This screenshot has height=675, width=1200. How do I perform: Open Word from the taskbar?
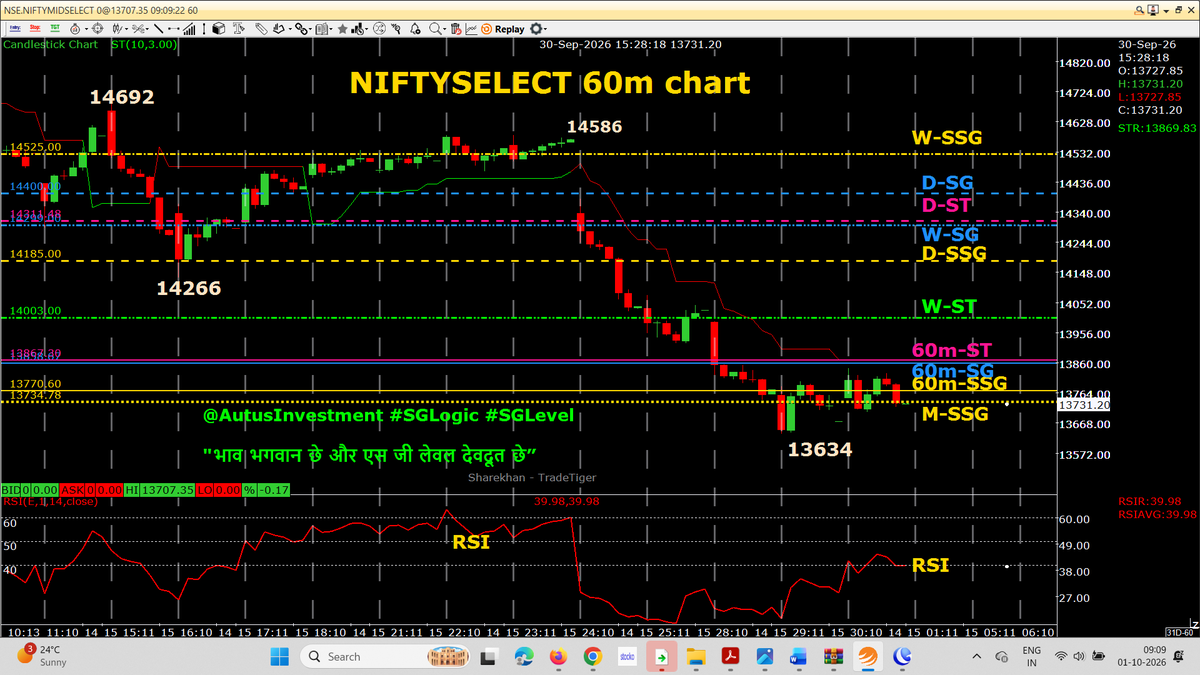(x=798, y=656)
